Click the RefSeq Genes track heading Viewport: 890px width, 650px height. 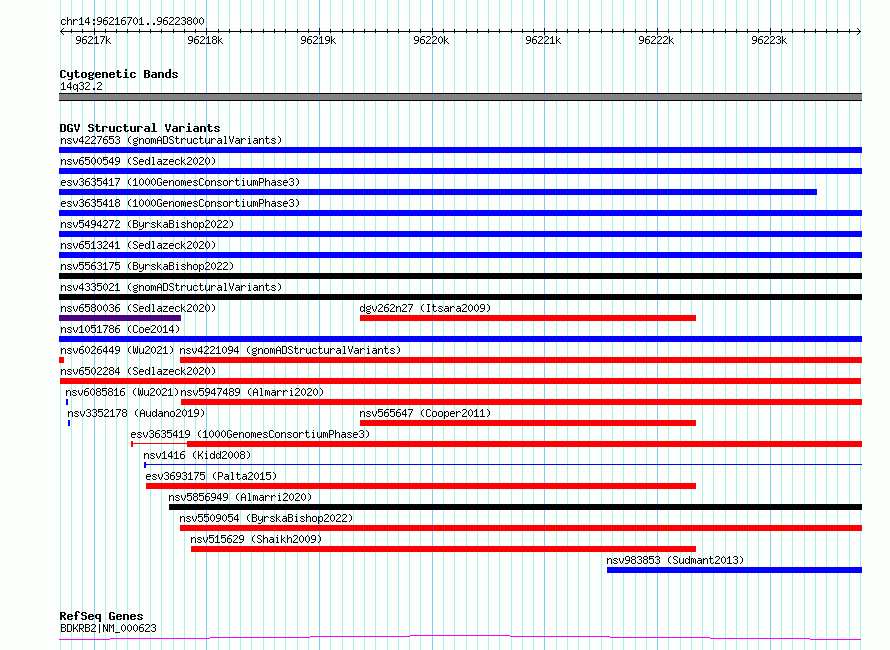pyautogui.click(x=101, y=617)
